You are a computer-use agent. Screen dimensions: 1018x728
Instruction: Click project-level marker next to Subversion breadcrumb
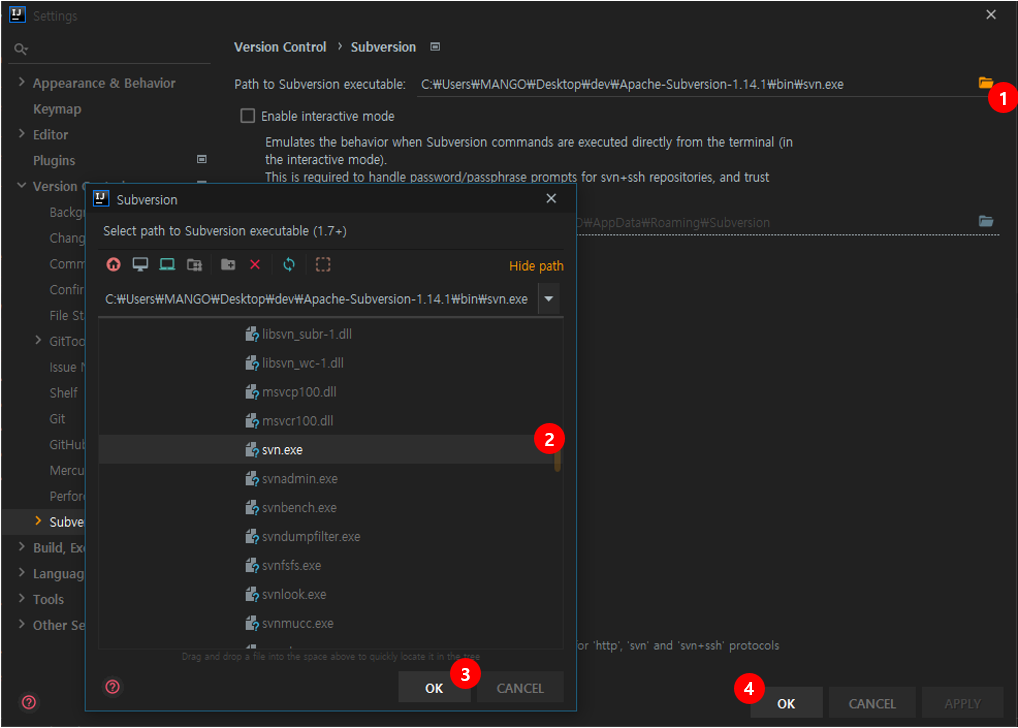[435, 47]
